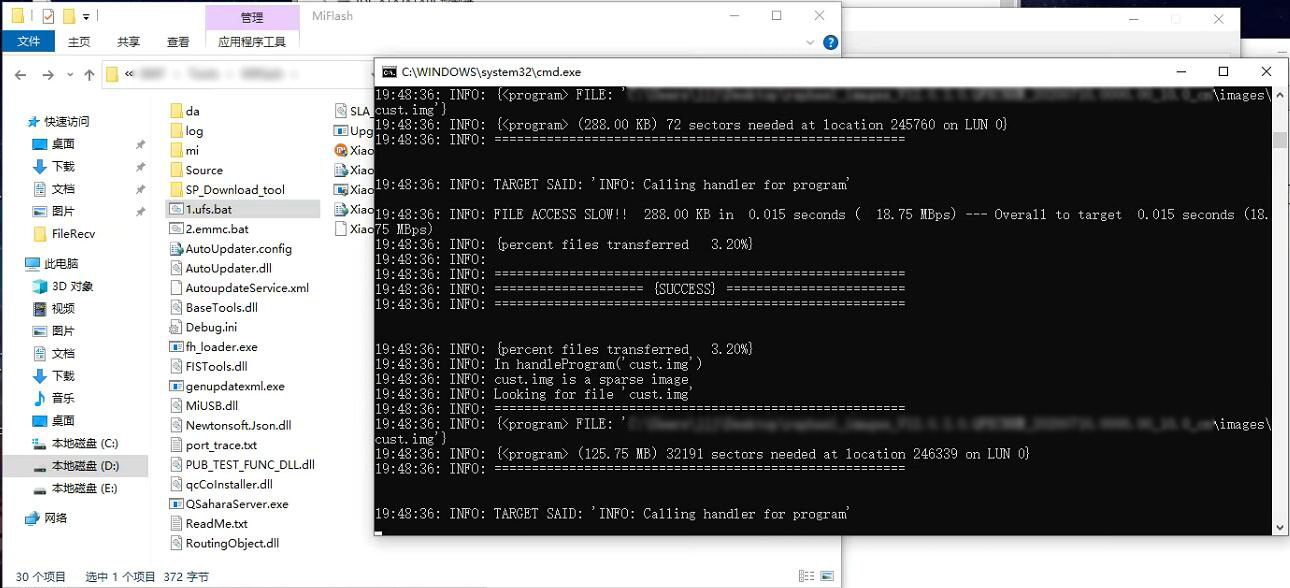Viewport: 1290px width, 588px height.
Task: Open 桌面 folder under 此电脑
Action: (63, 421)
